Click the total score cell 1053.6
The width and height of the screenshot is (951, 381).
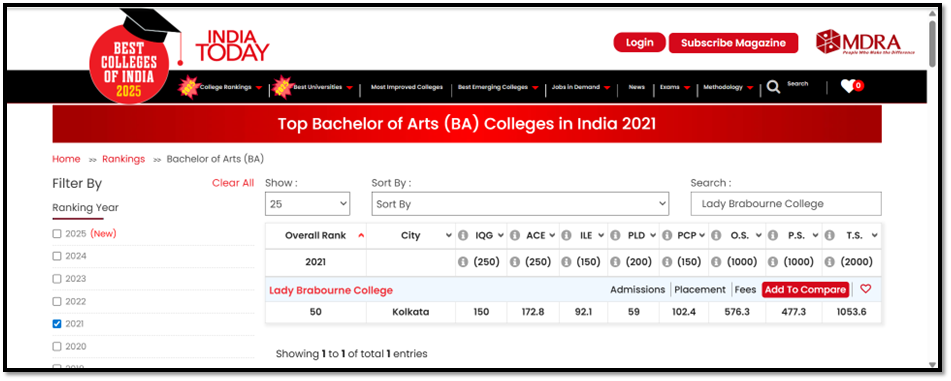(851, 312)
